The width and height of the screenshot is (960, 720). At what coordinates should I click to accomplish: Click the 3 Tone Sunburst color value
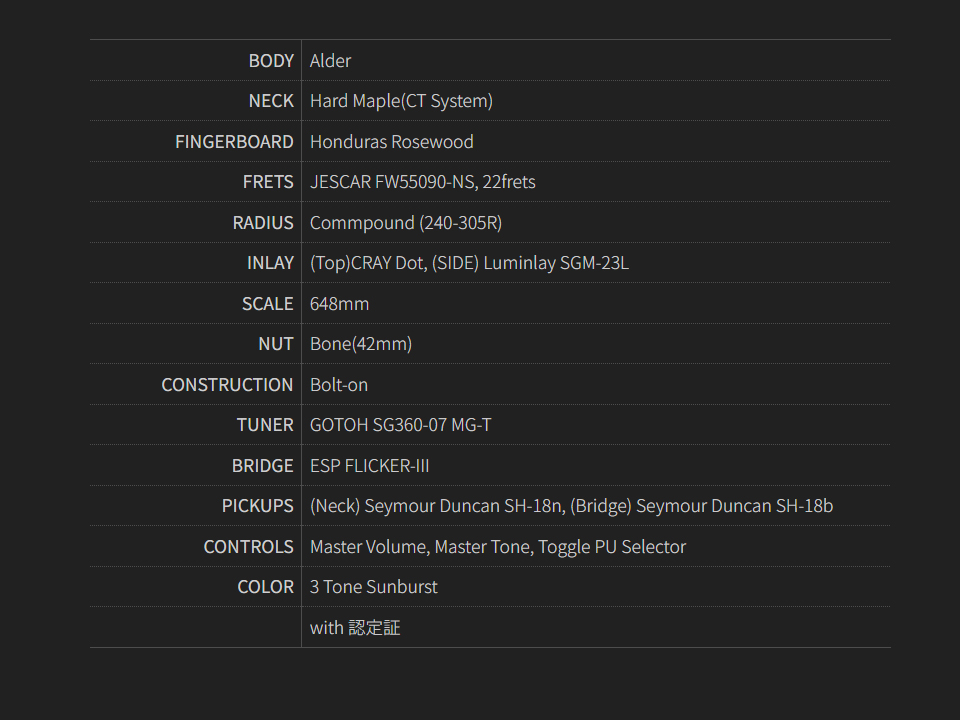click(373, 587)
